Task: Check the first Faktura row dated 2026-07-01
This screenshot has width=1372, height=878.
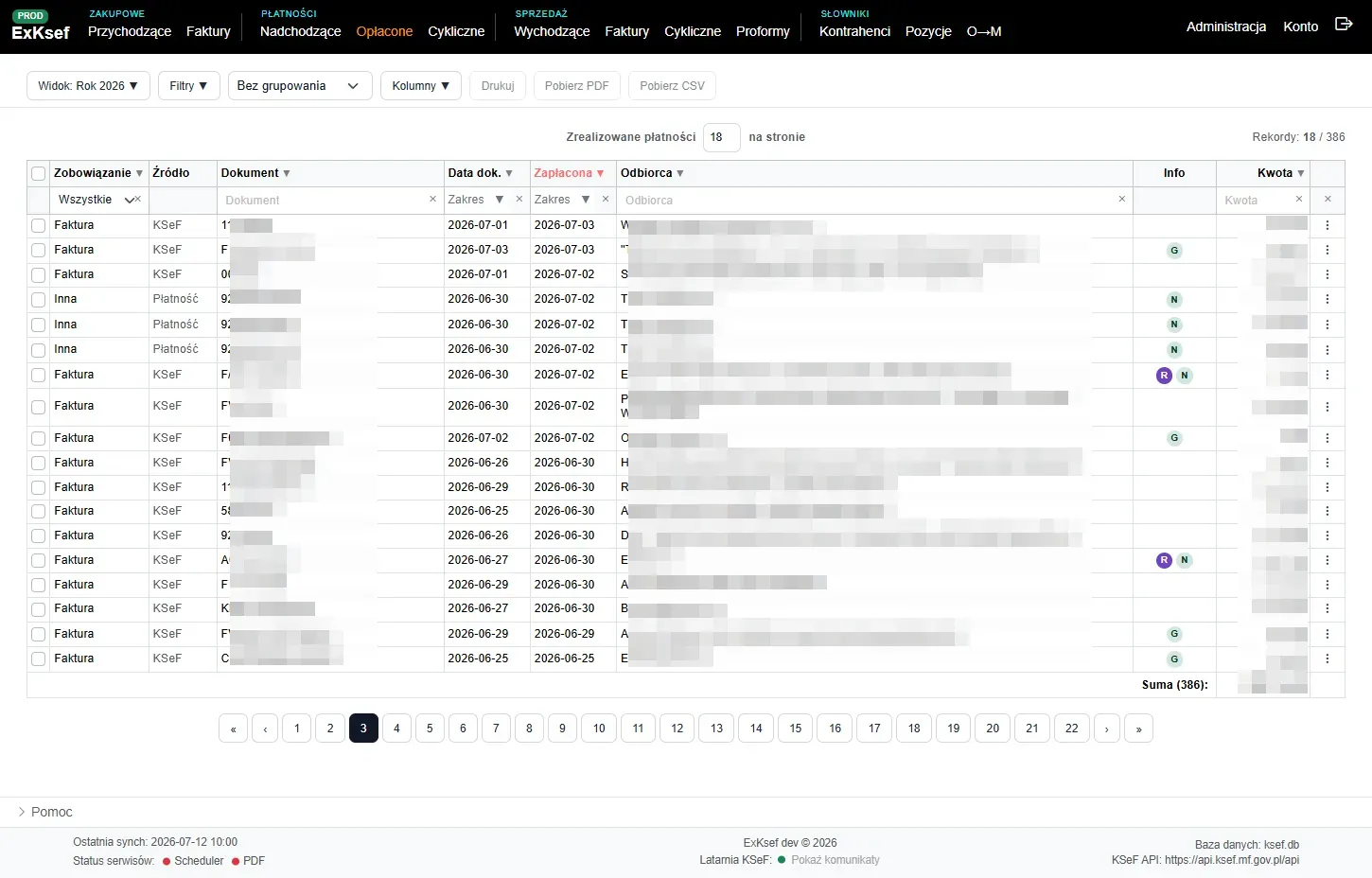Action: click(x=38, y=226)
